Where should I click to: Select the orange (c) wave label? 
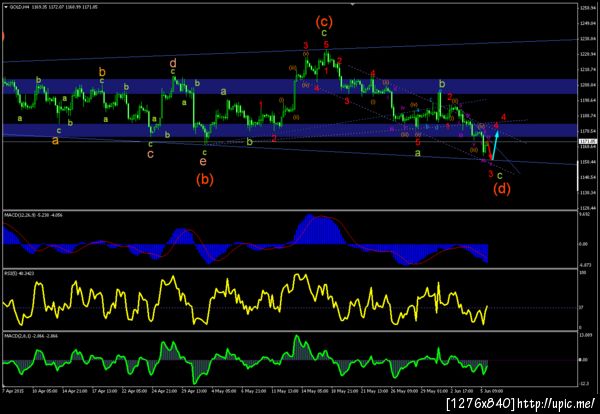tap(324, 21)
